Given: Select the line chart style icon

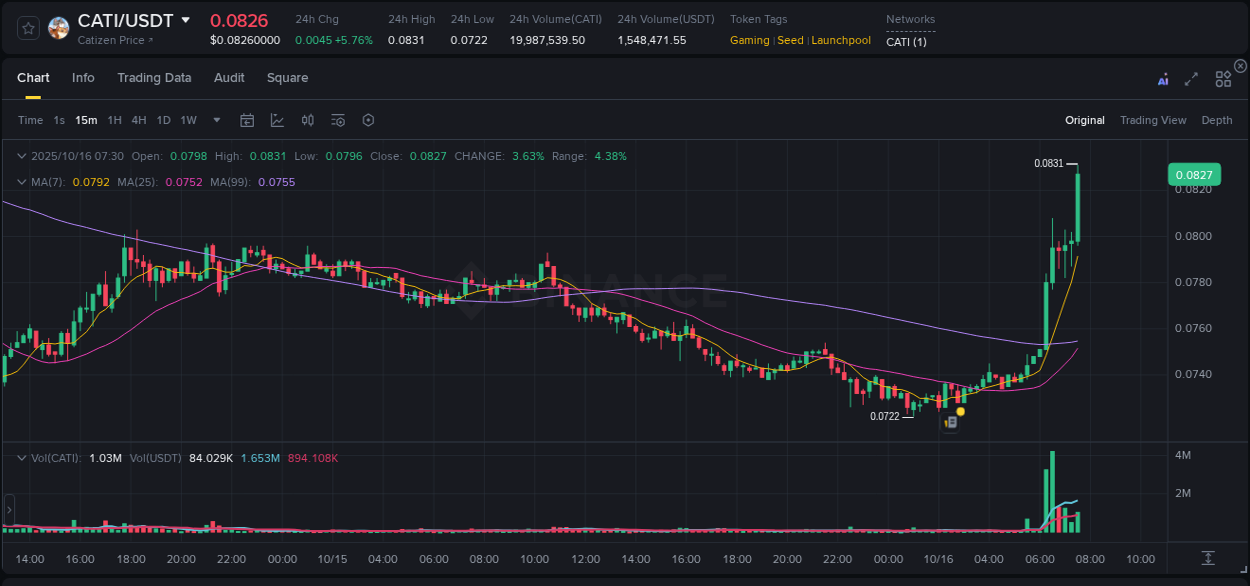Looking at the screenshot, I should coord(277,120).
